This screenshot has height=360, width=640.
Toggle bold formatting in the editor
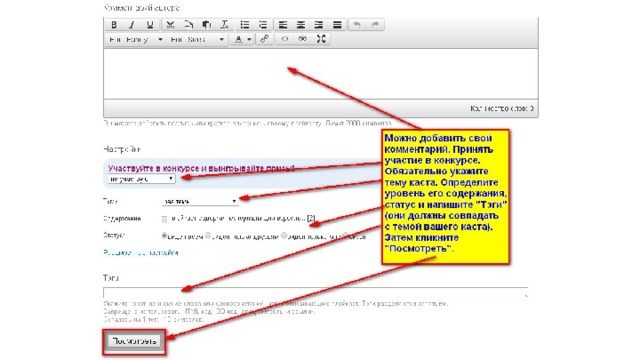(x=114, y=25)
